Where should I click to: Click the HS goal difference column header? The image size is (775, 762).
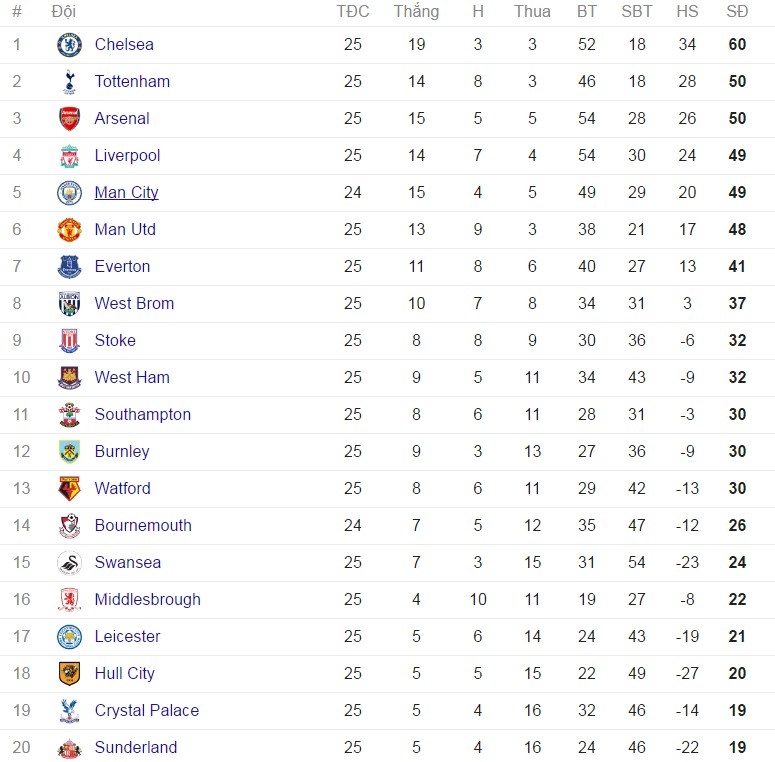tap(687, 12)
